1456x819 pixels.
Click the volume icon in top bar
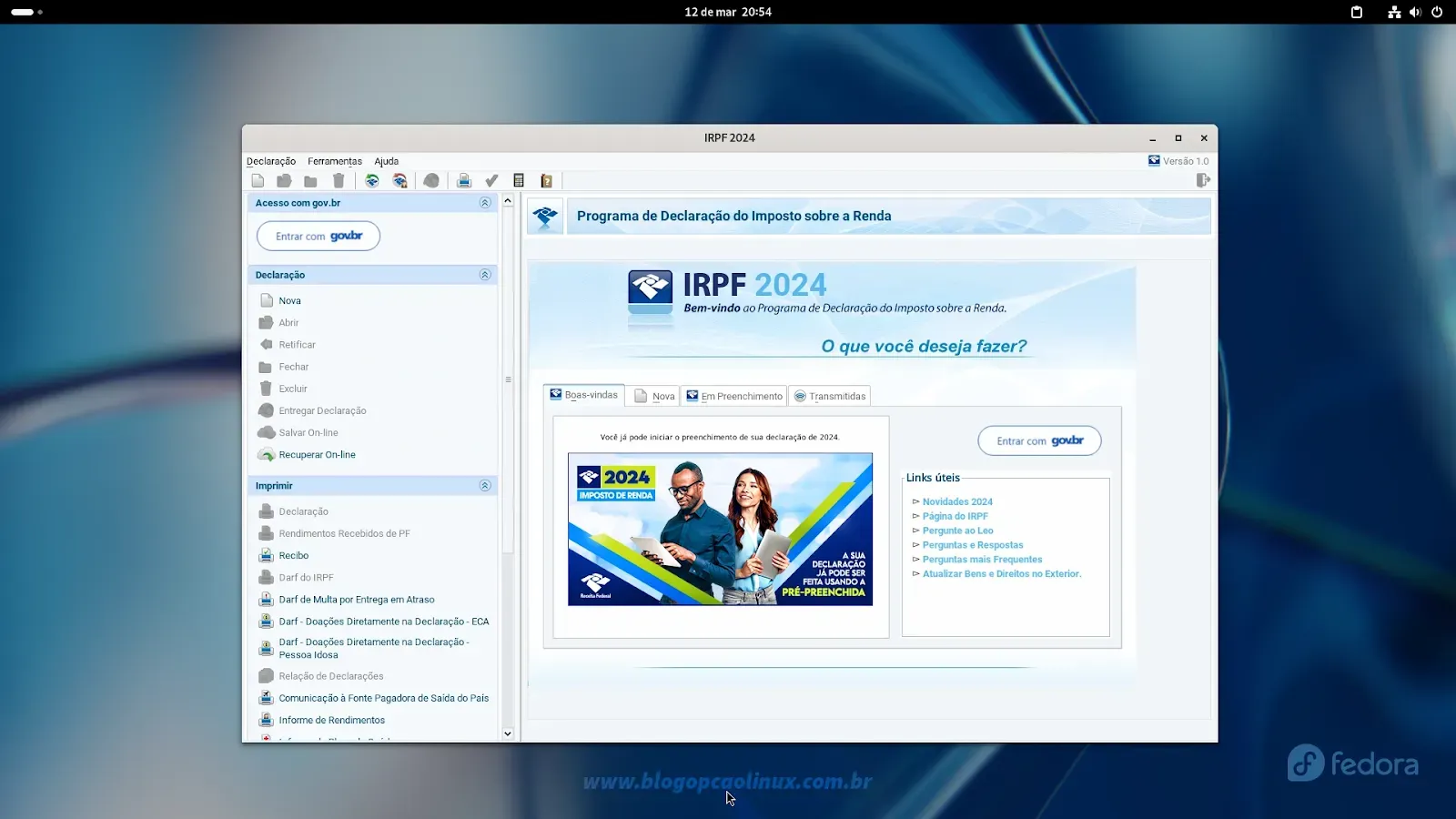point(1415,12)
